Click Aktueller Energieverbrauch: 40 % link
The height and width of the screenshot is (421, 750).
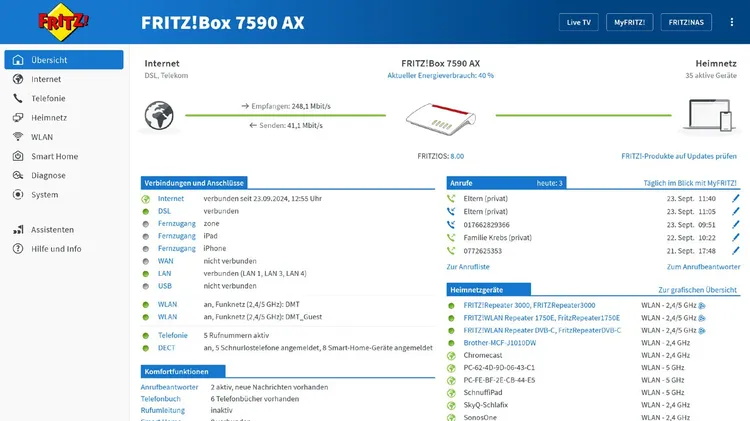click(441, 75)
